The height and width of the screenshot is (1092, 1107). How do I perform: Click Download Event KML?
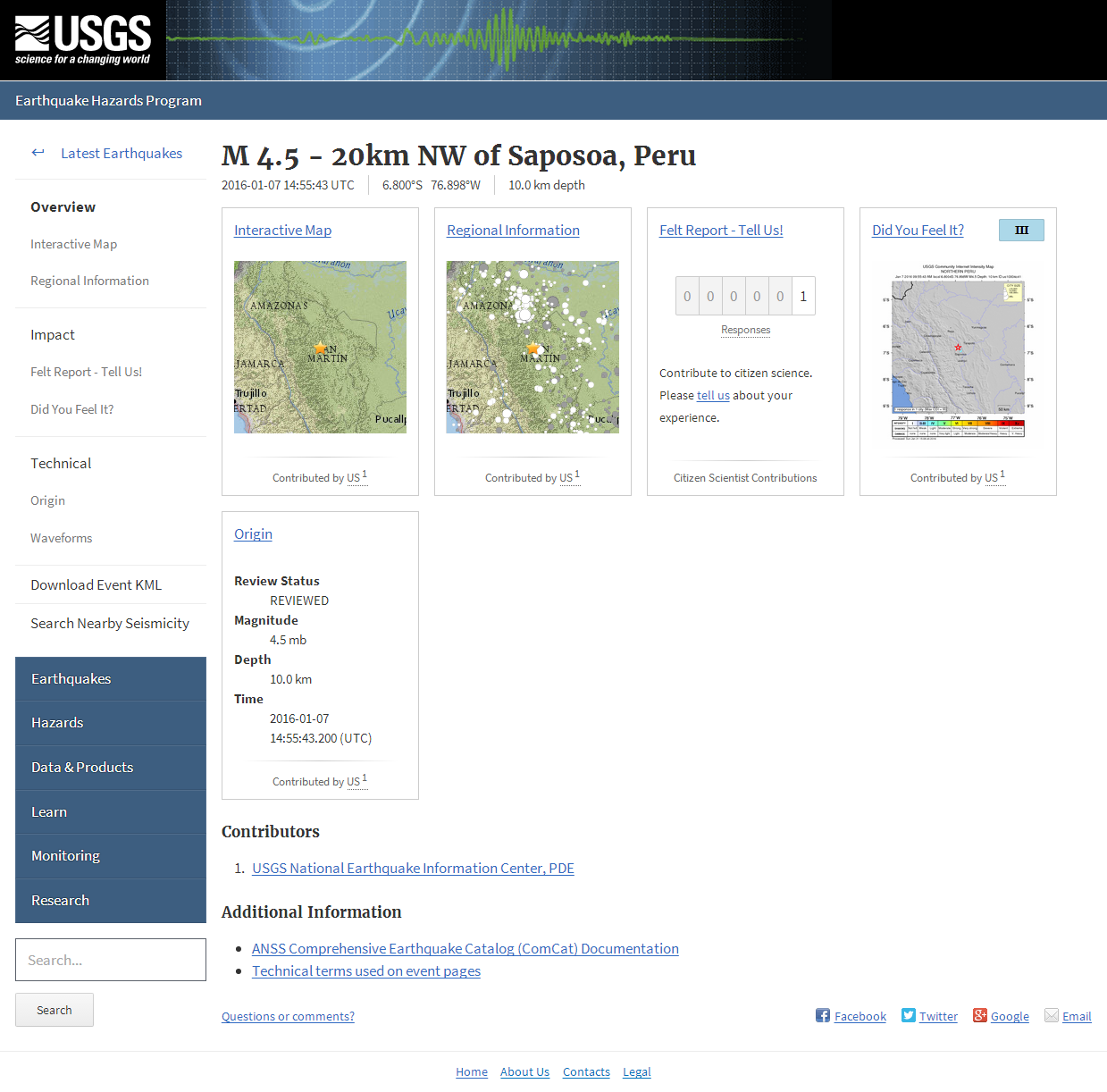[96, 584]
